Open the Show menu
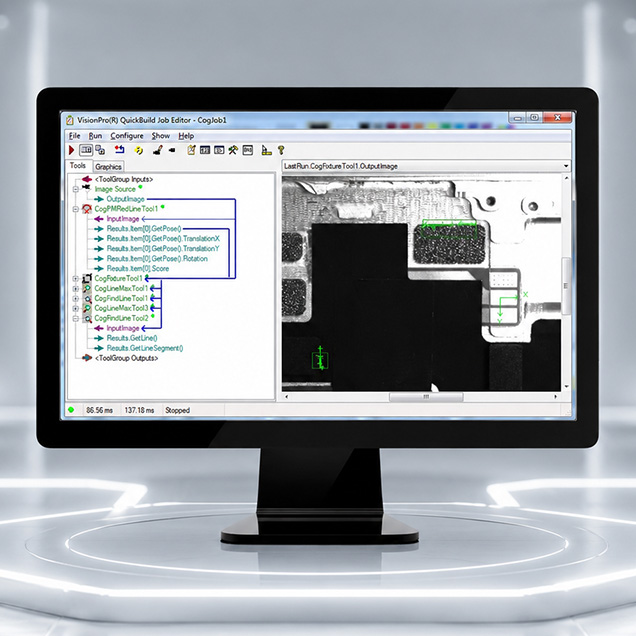 pyautogui.click(x=161, y=136)
